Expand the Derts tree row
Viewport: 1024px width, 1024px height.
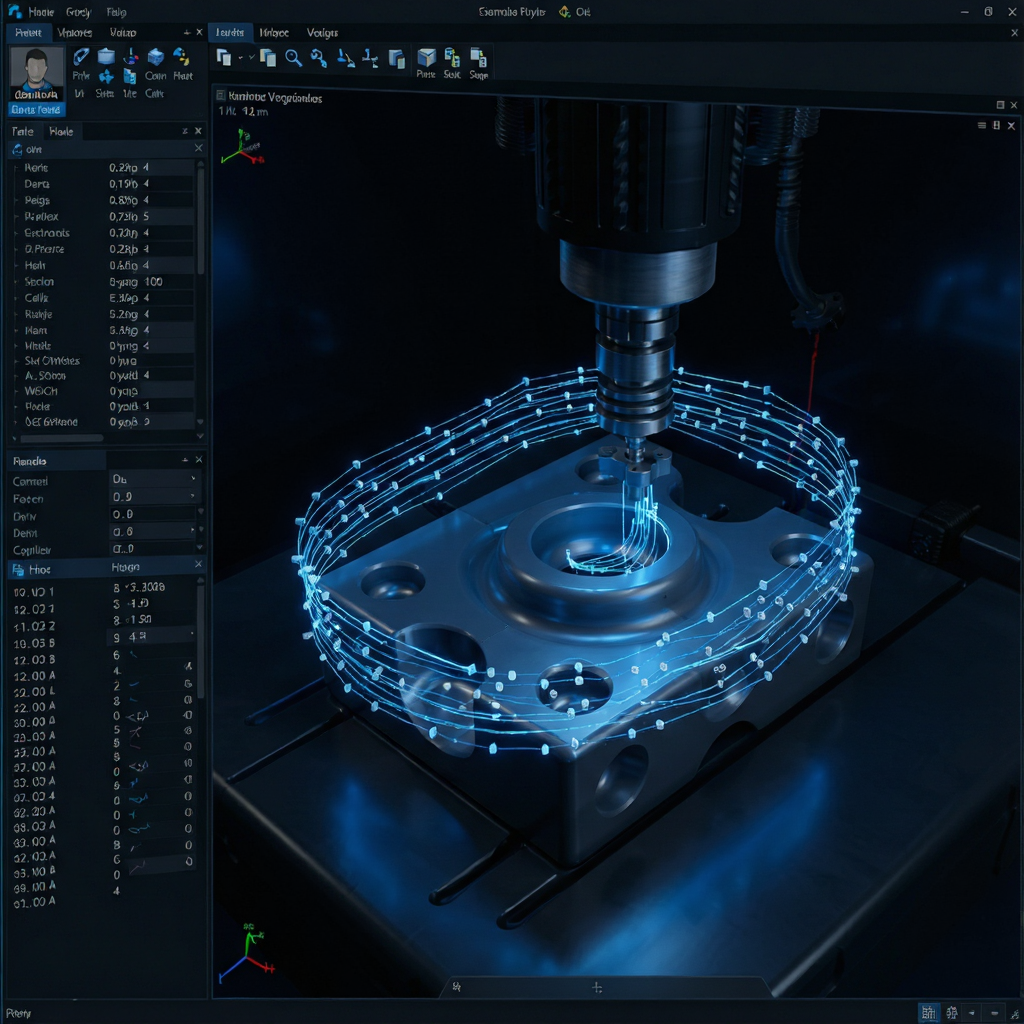(16, 184)
